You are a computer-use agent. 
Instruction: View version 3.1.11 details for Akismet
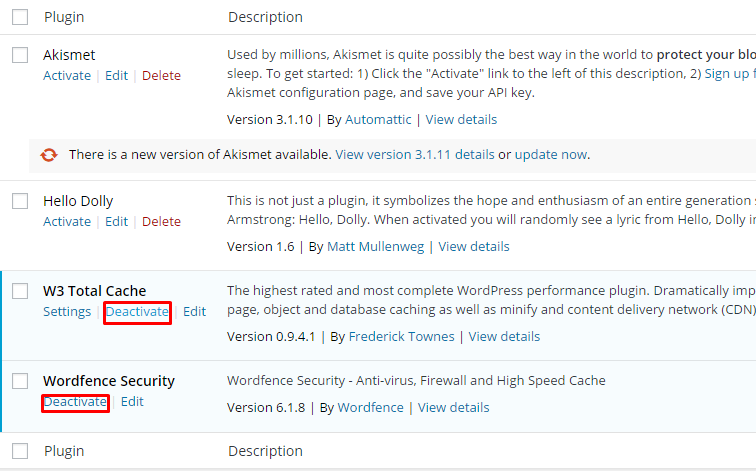click(415, 155)
